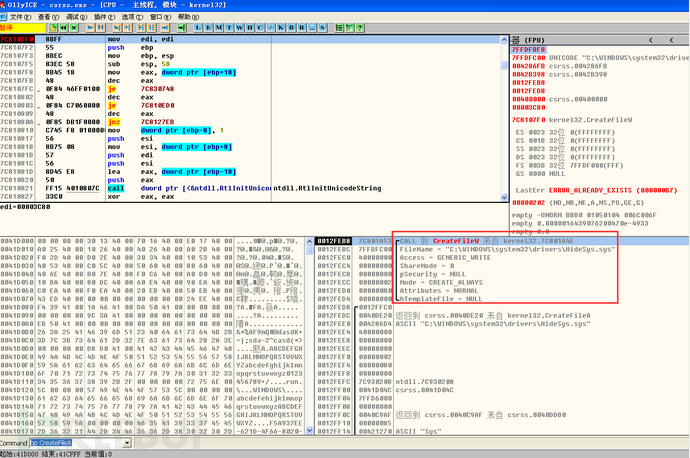The width and height of the screenshot is (690, 458).
Task: Open the 帮助 (Help) menu
Action: click(188, 17)
